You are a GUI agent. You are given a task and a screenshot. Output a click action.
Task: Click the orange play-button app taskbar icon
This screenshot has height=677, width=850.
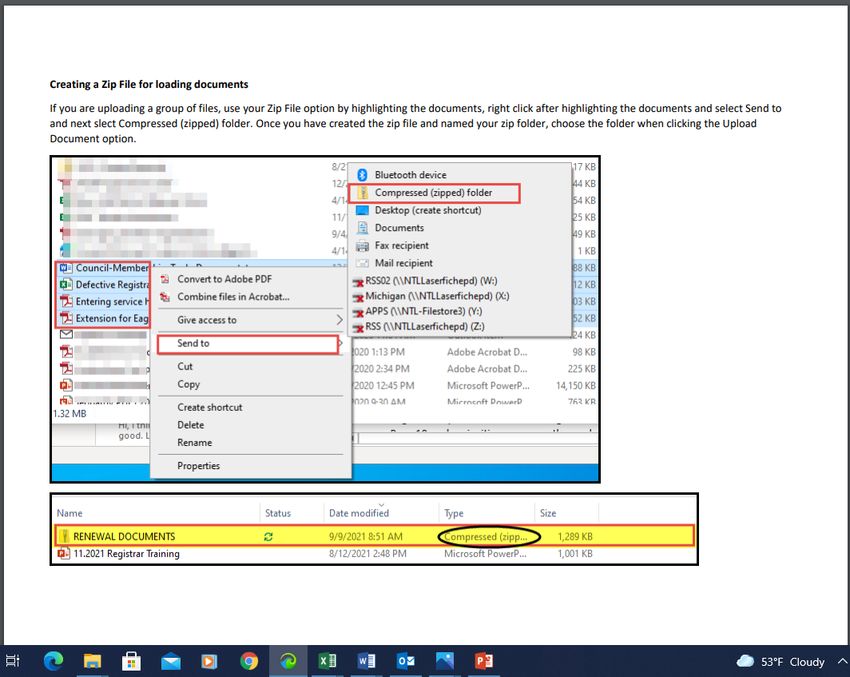(x=209, y=661)
